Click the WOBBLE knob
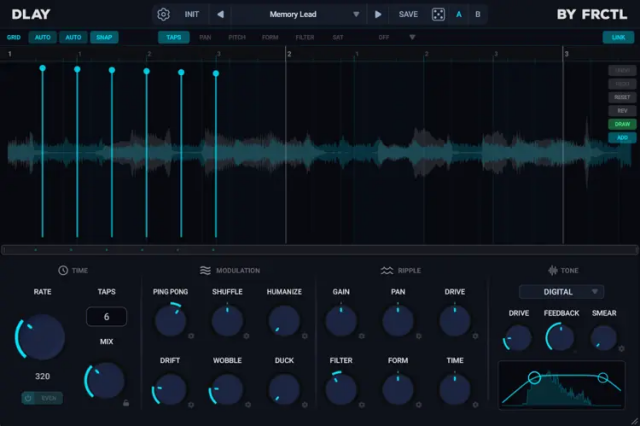The height and width of the screenshot is (426, 640). 227,389
